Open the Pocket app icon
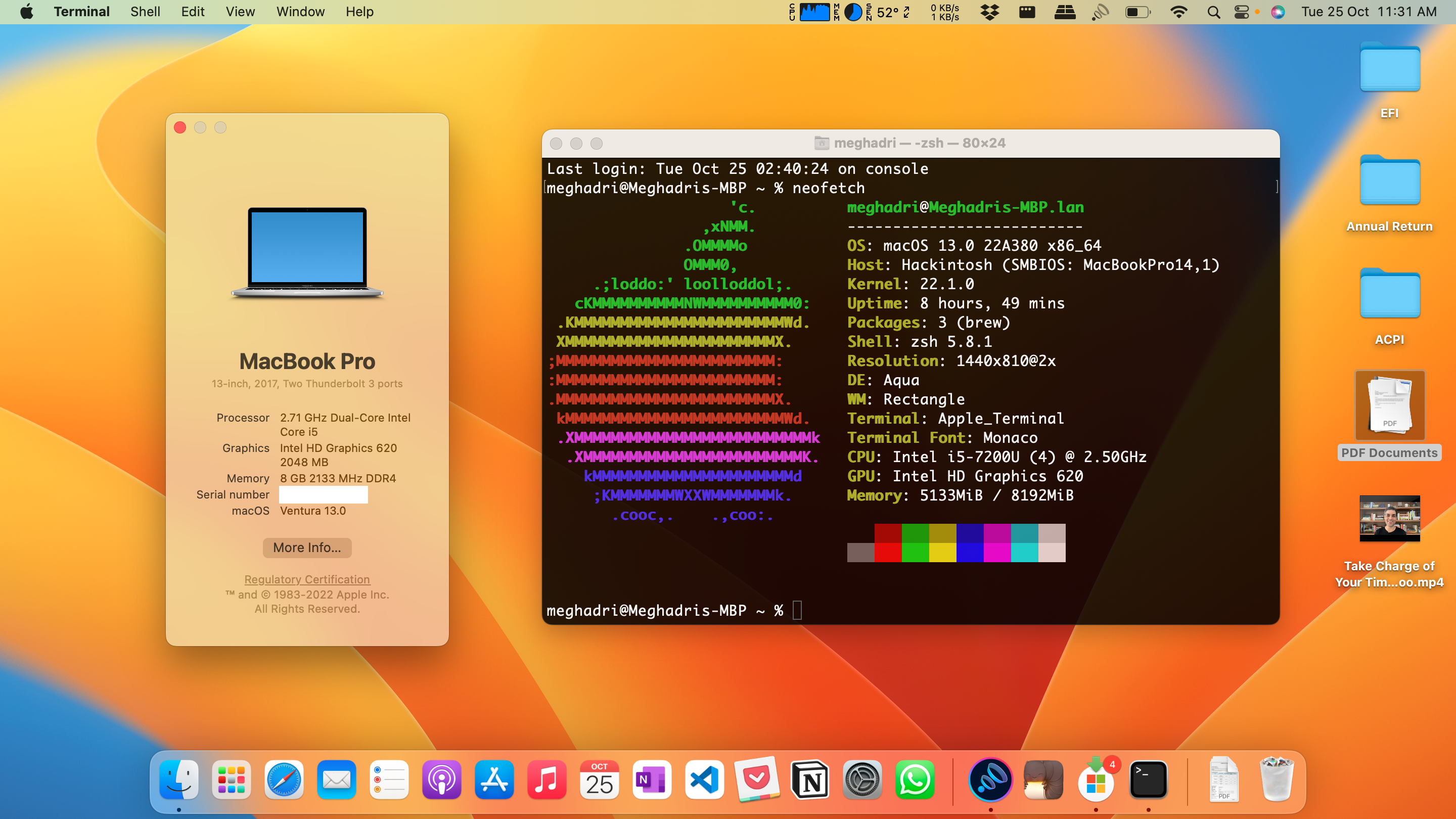The height and width of the screenshot is (819, 1456). (x=757, y=781)
